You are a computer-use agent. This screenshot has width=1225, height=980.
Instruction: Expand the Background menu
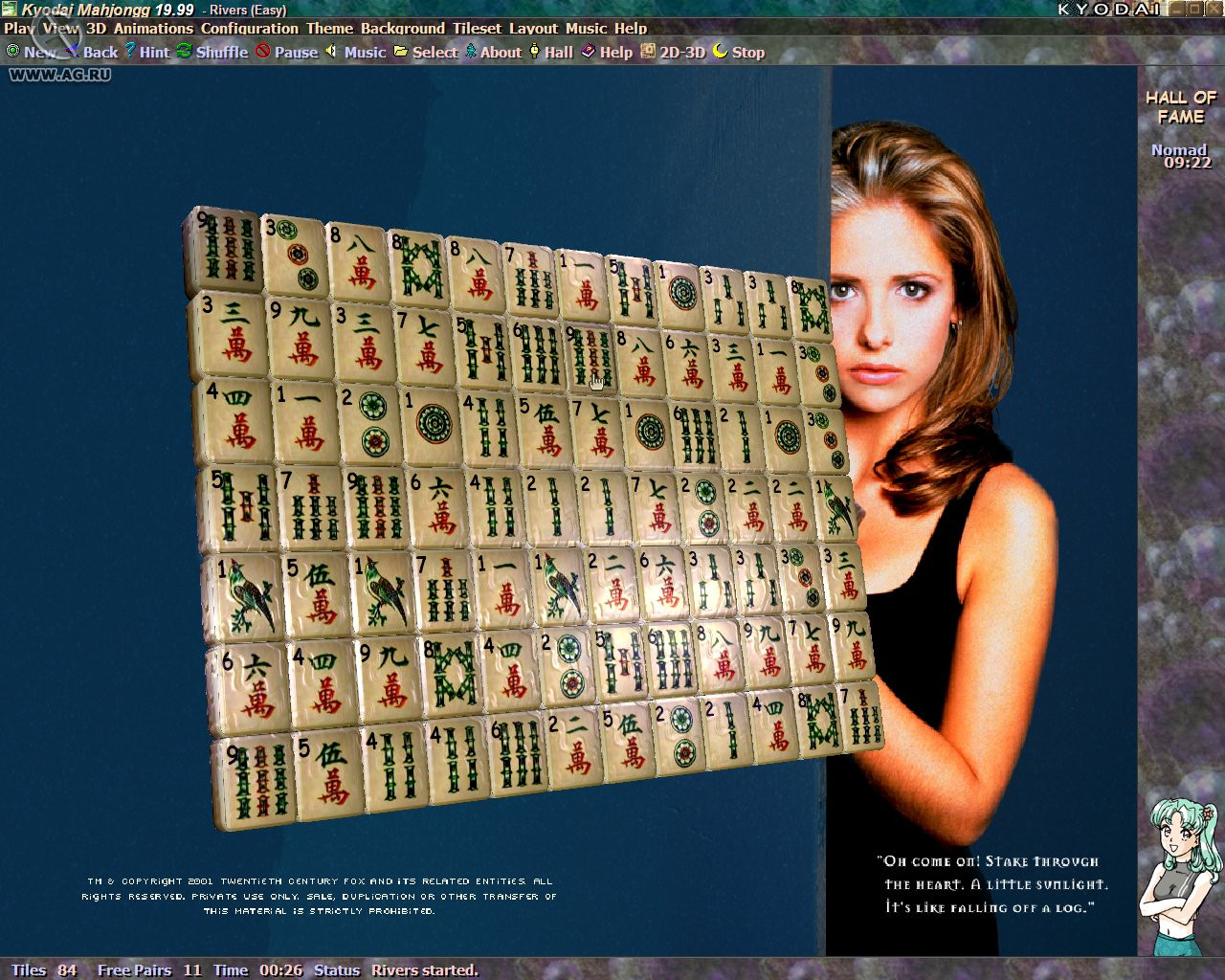pyautogui.click(x=402, y=29)
